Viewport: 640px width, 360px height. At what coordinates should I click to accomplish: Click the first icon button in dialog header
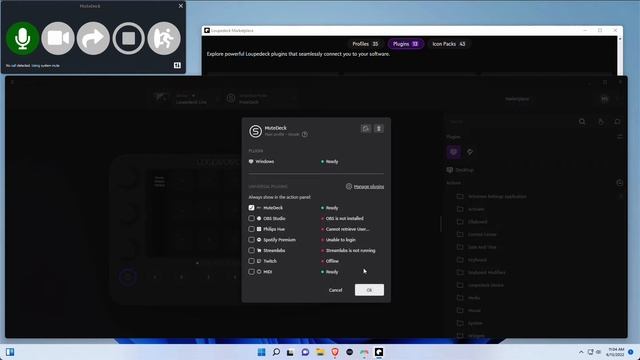tap(366, 129)
